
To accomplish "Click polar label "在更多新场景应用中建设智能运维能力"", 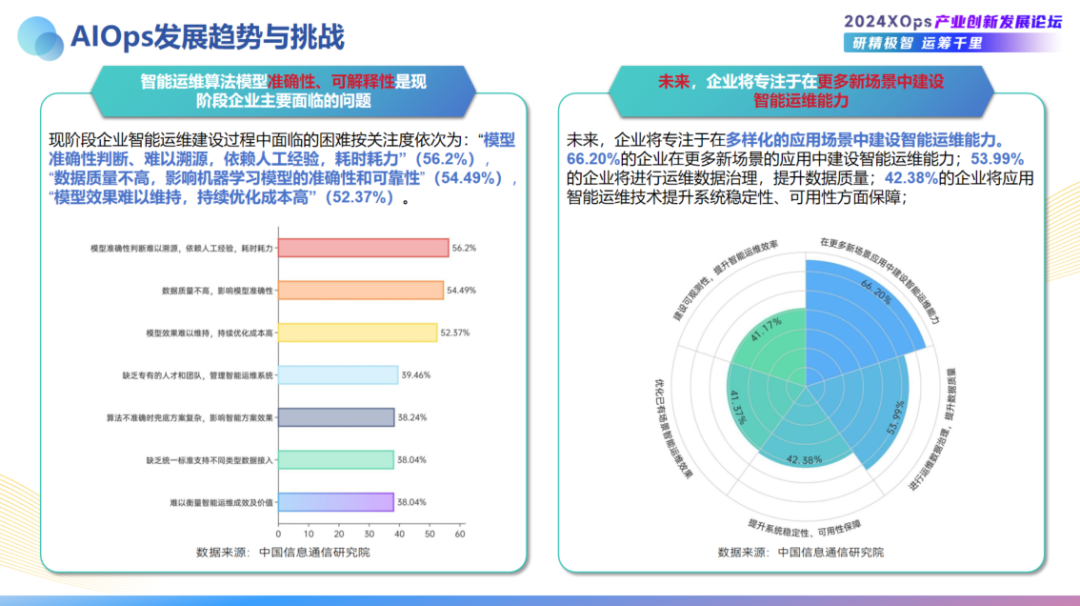I will coord(880,280).
